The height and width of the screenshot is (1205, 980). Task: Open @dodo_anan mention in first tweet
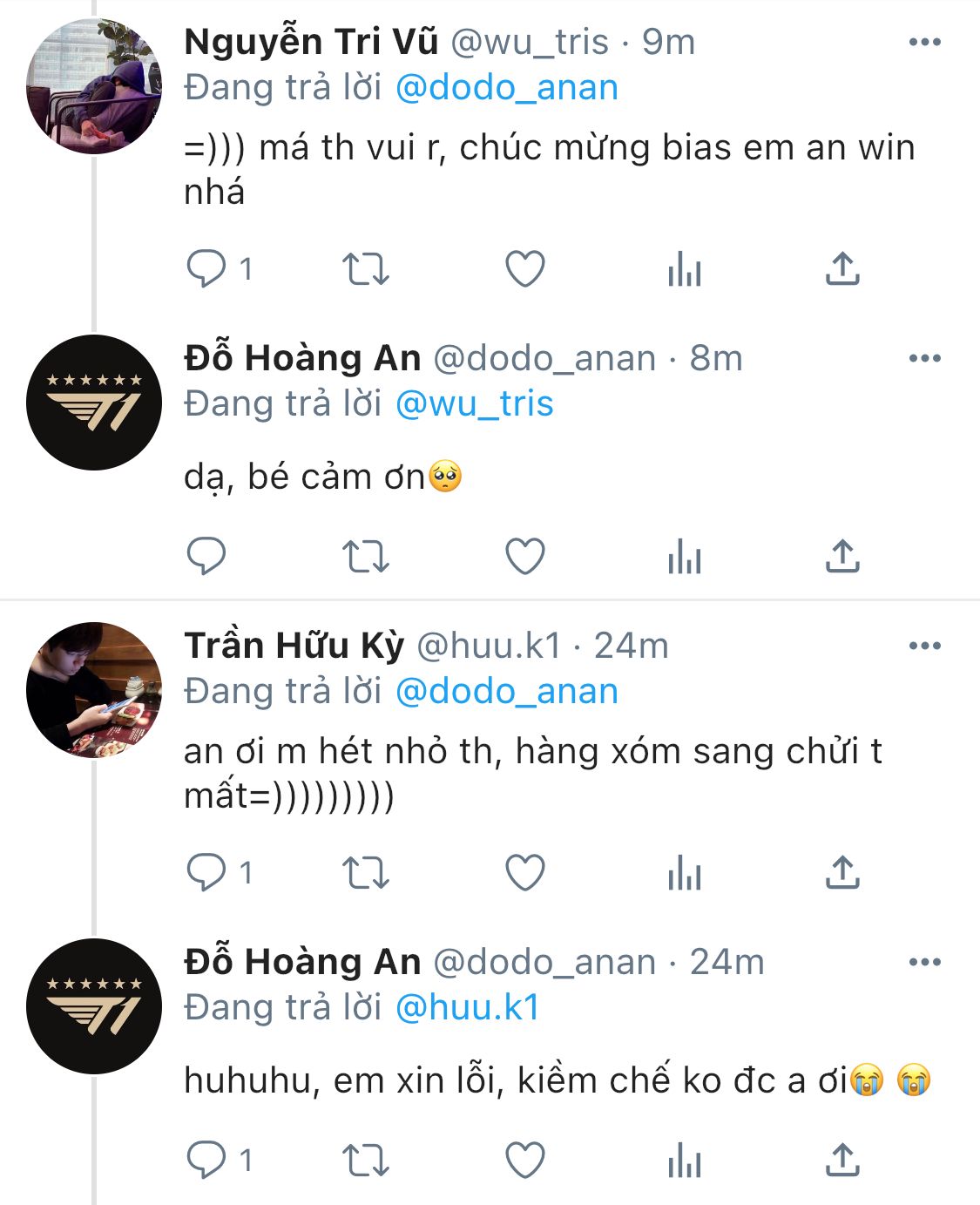[506, 87]
